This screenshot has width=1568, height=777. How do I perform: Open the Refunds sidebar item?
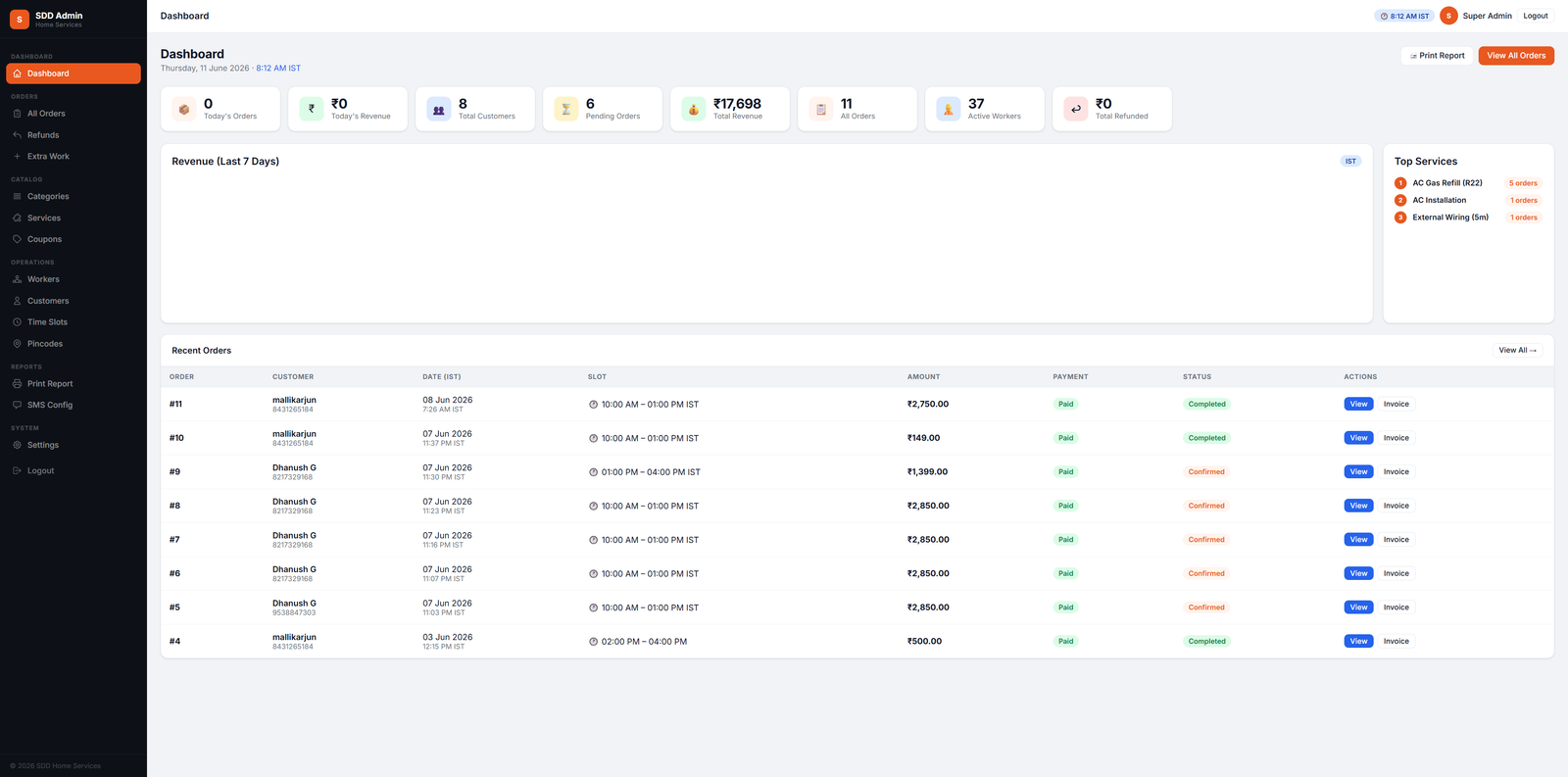[x=73, y=135]
